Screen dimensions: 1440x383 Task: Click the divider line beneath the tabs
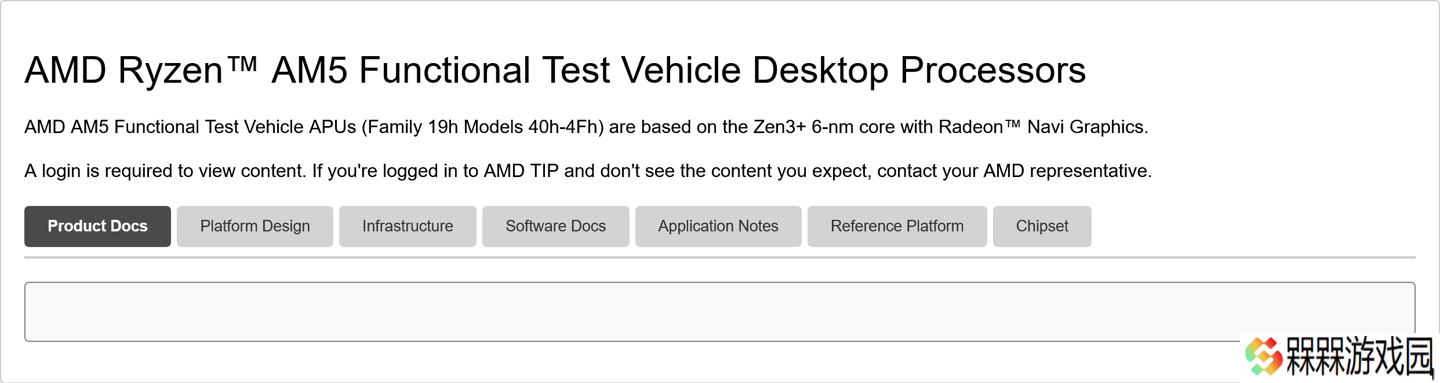click(719, 257)
